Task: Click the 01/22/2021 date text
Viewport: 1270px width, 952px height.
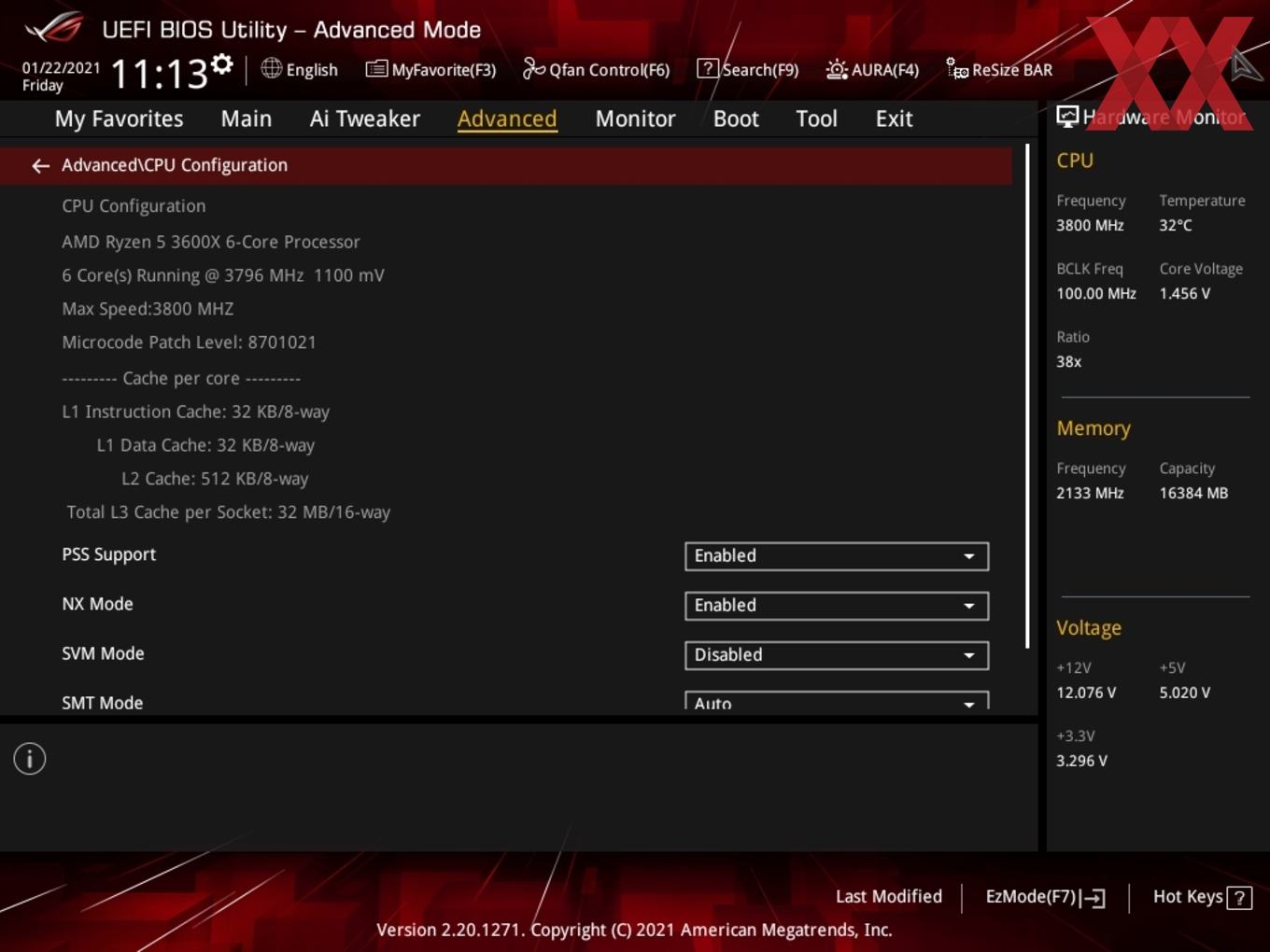Action: click(61, 67)
